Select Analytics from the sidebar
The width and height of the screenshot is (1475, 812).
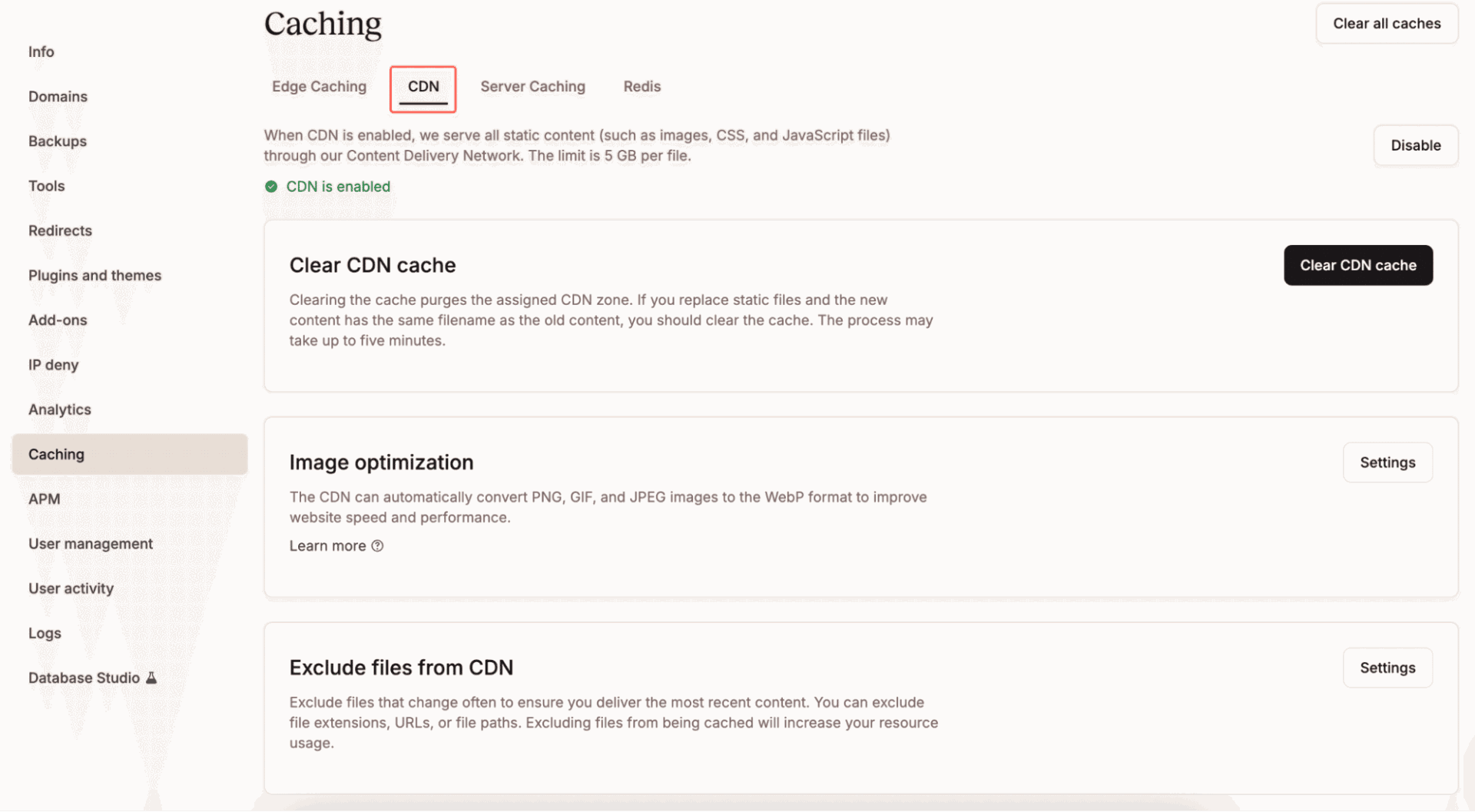coord(59,409)
